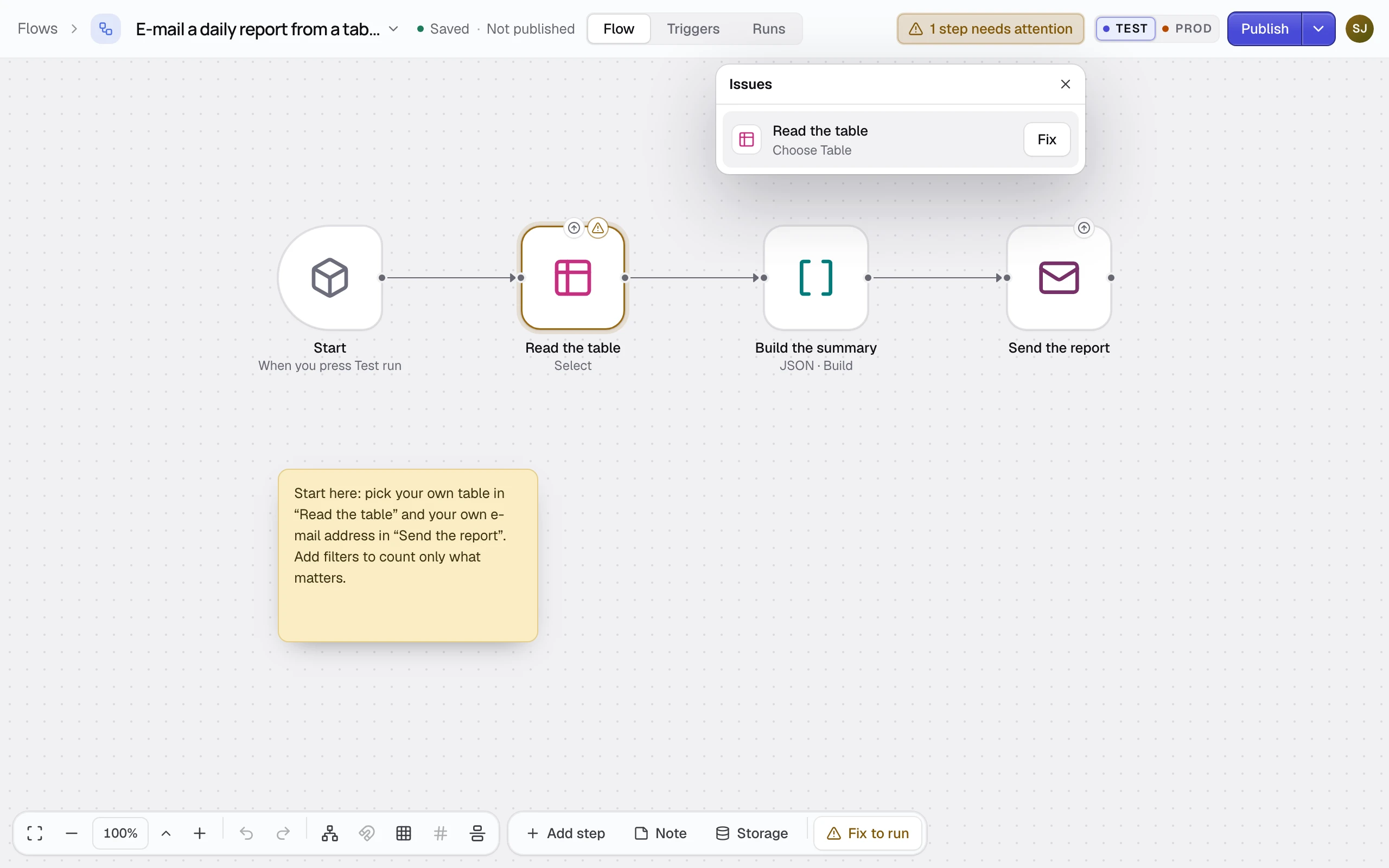Click the redo arrow icon
Viewport: 1389px width, 868px height.
pos(283,833)
